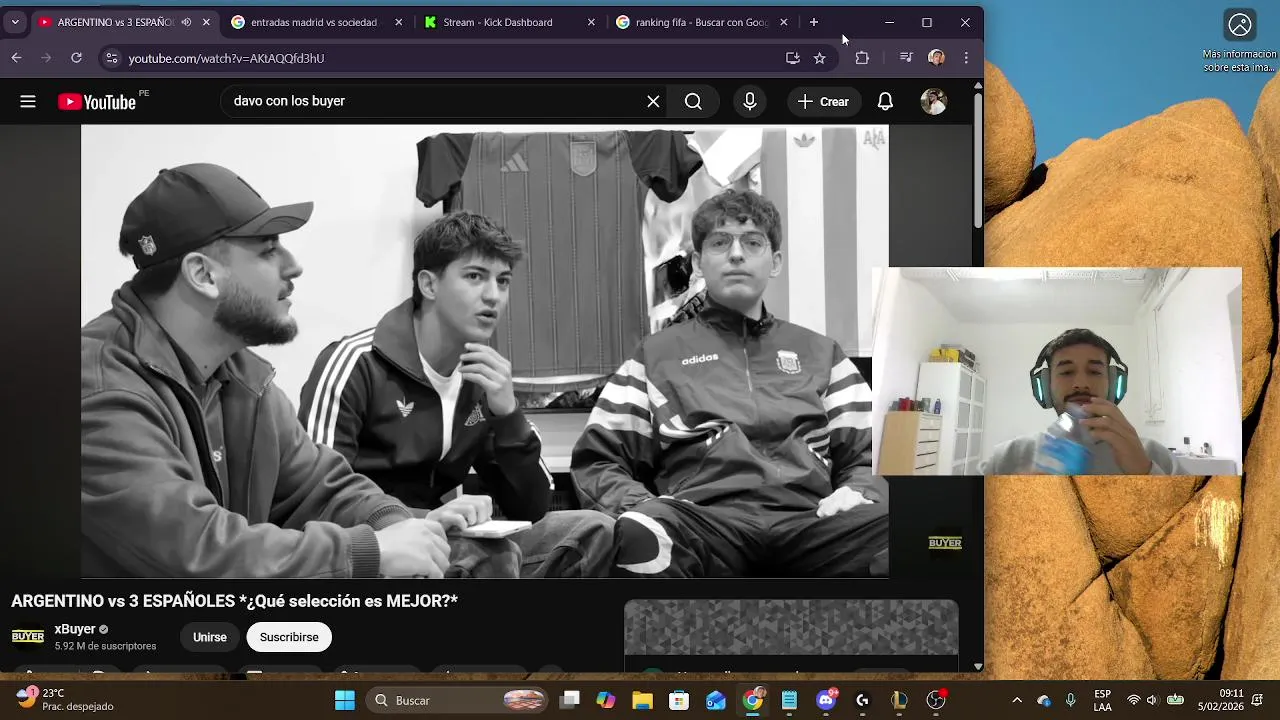Screen dimensions: 1280x720
Task: Open YouTube notifications bell
Action: pos(885,101)
